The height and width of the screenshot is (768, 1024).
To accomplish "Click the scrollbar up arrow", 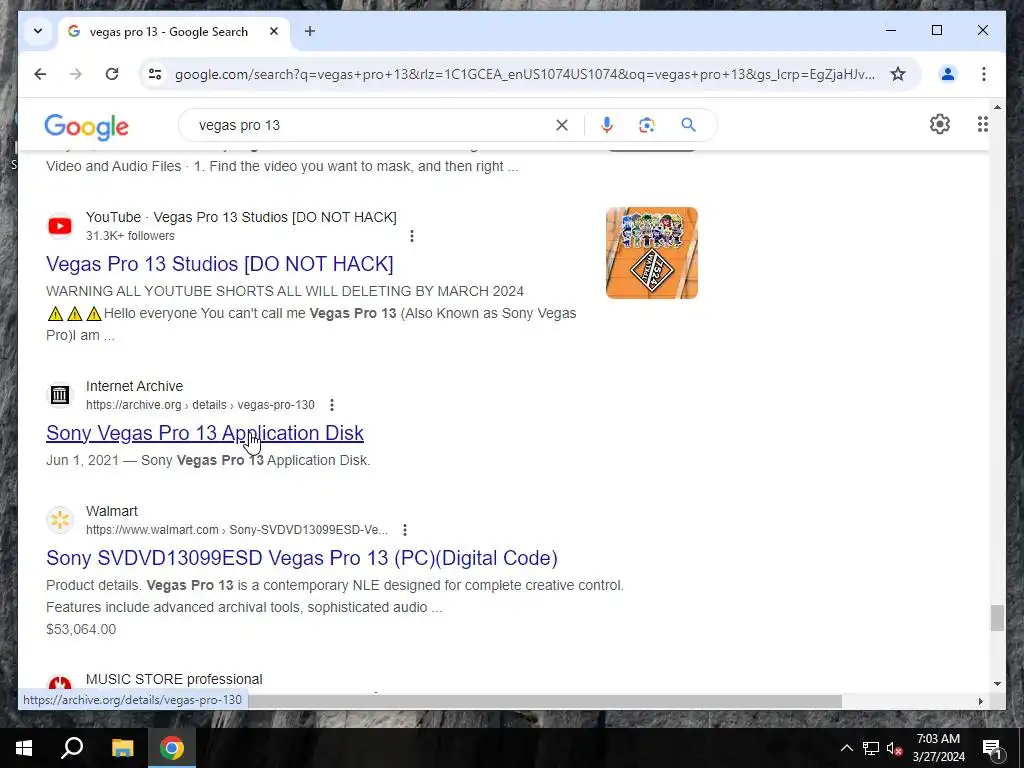I will (x=997, y=106).
